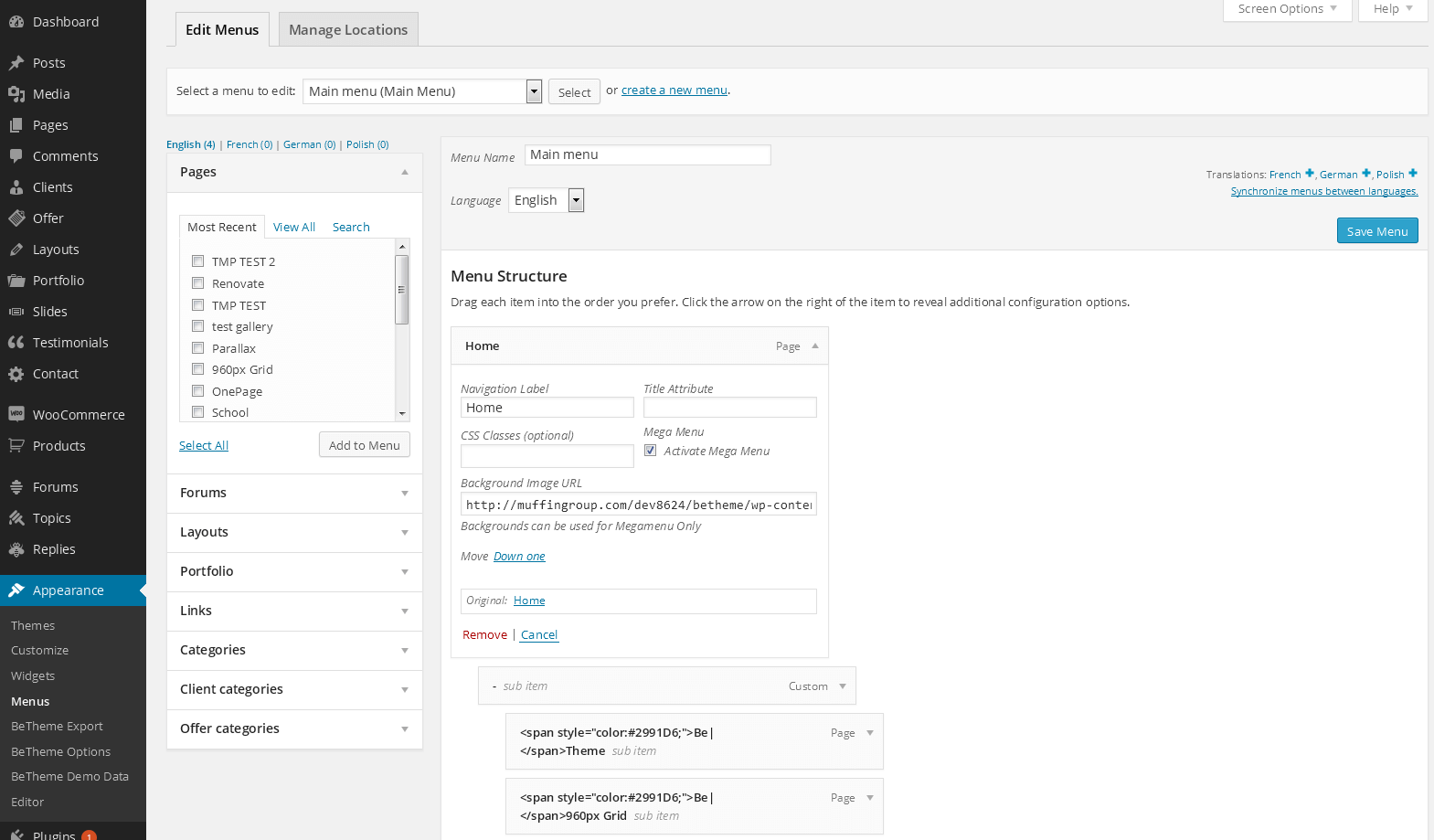Image resolution: width=1434 pixels, height=840 pixels.
Task: Open the Language dropdown
Action: click(x=576, y=200)
